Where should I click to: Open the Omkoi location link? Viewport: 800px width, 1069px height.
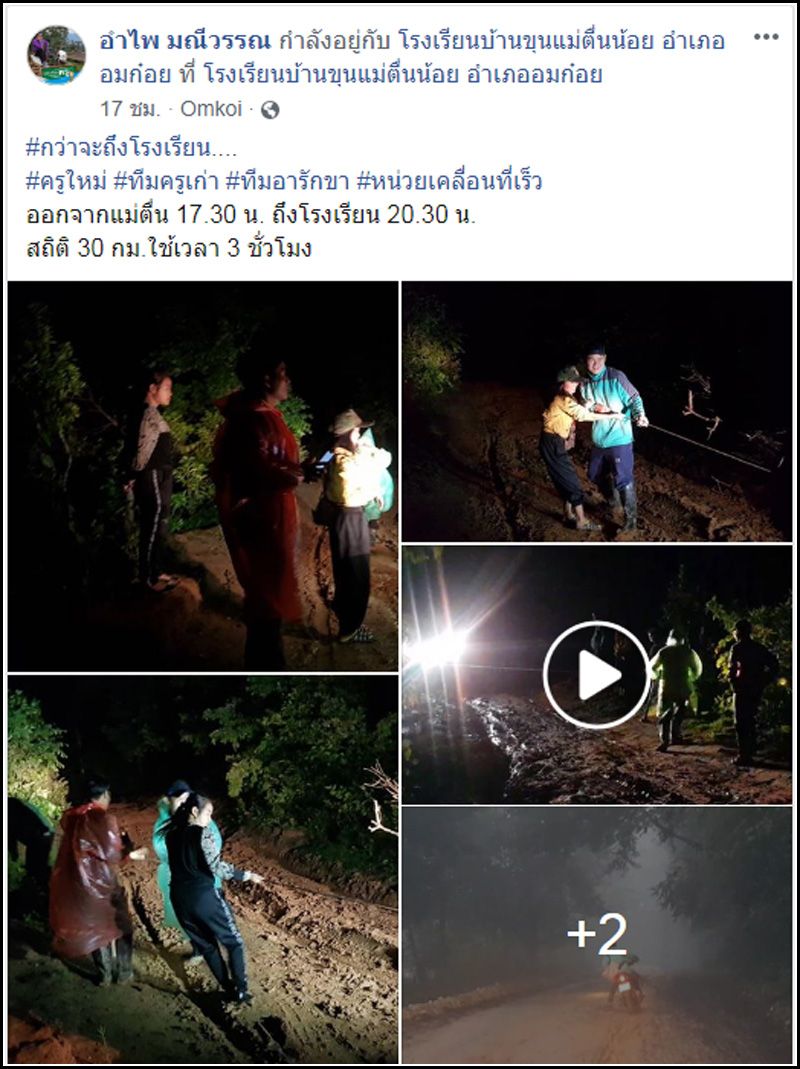211,109
